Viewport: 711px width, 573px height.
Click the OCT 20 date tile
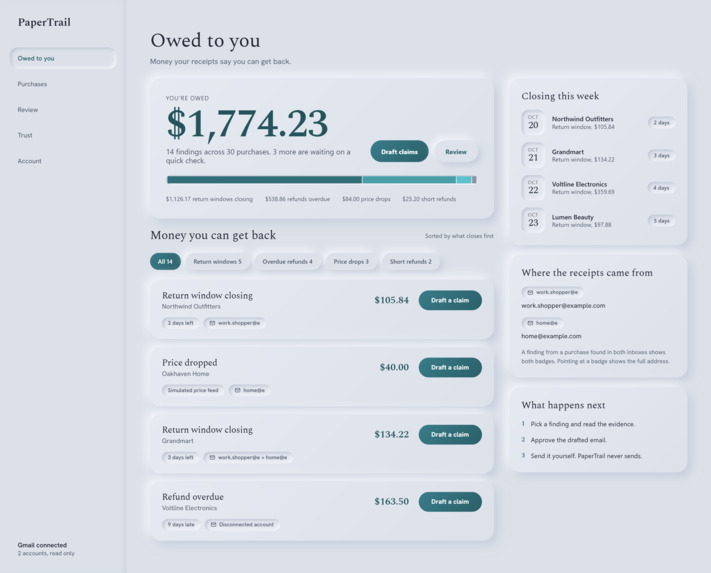pyautogui.click(x=533, y=122)
